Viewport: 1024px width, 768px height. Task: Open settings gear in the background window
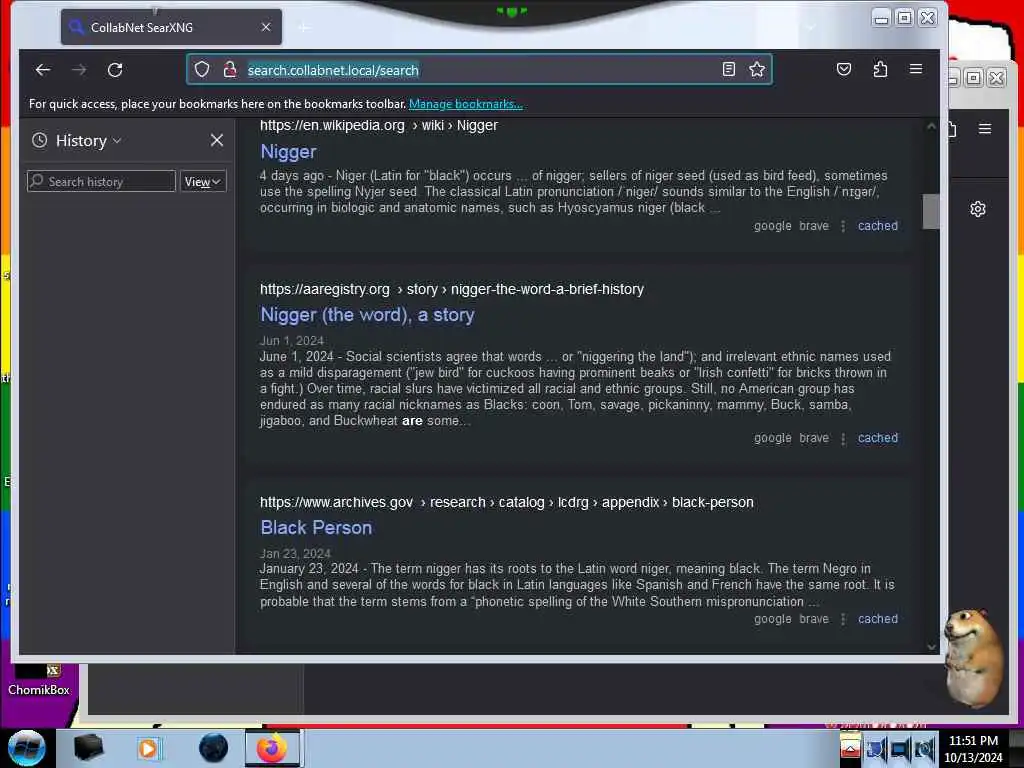tap(978, 209)
